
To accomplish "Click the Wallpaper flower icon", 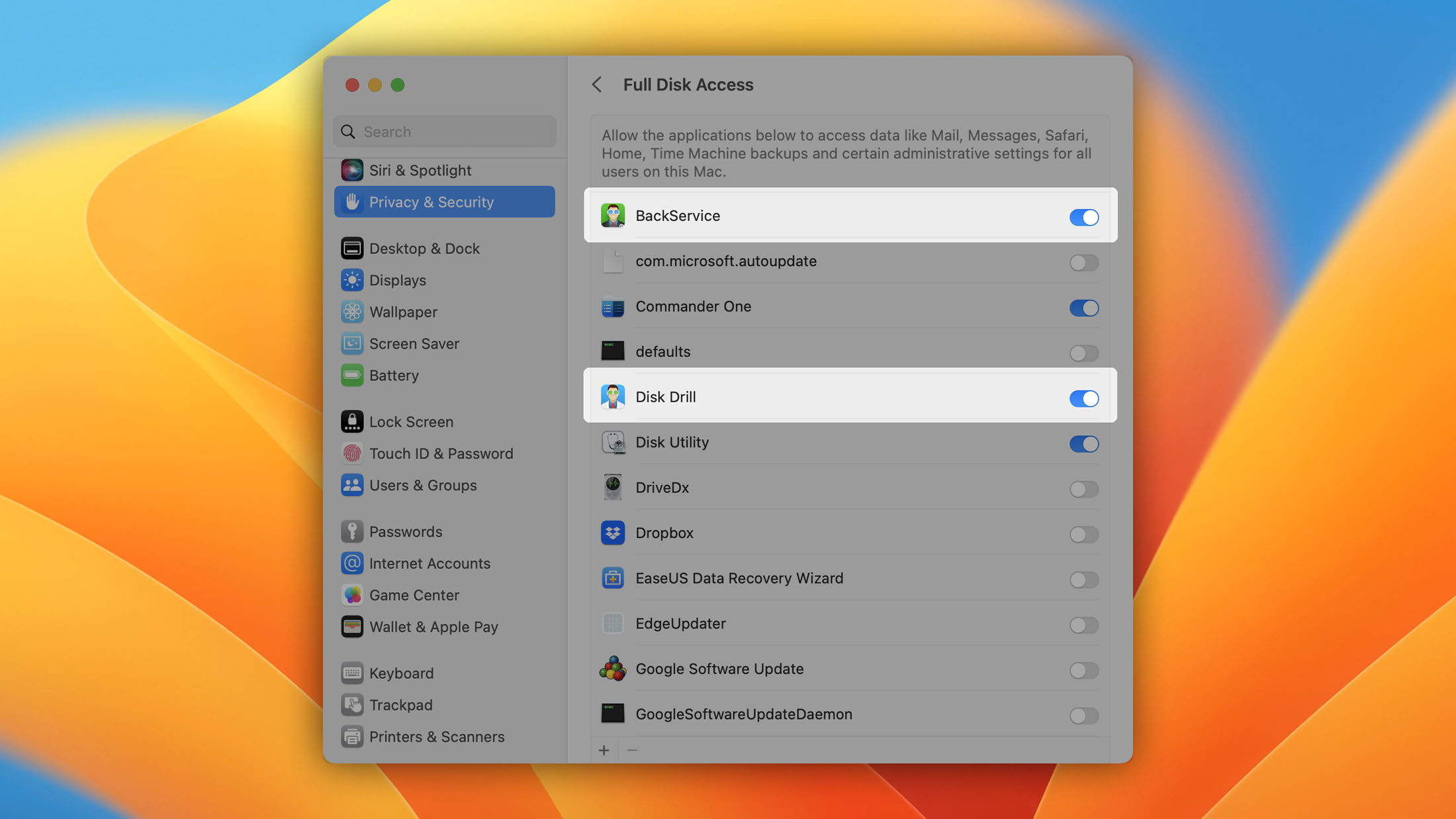I will click(351, 312).
